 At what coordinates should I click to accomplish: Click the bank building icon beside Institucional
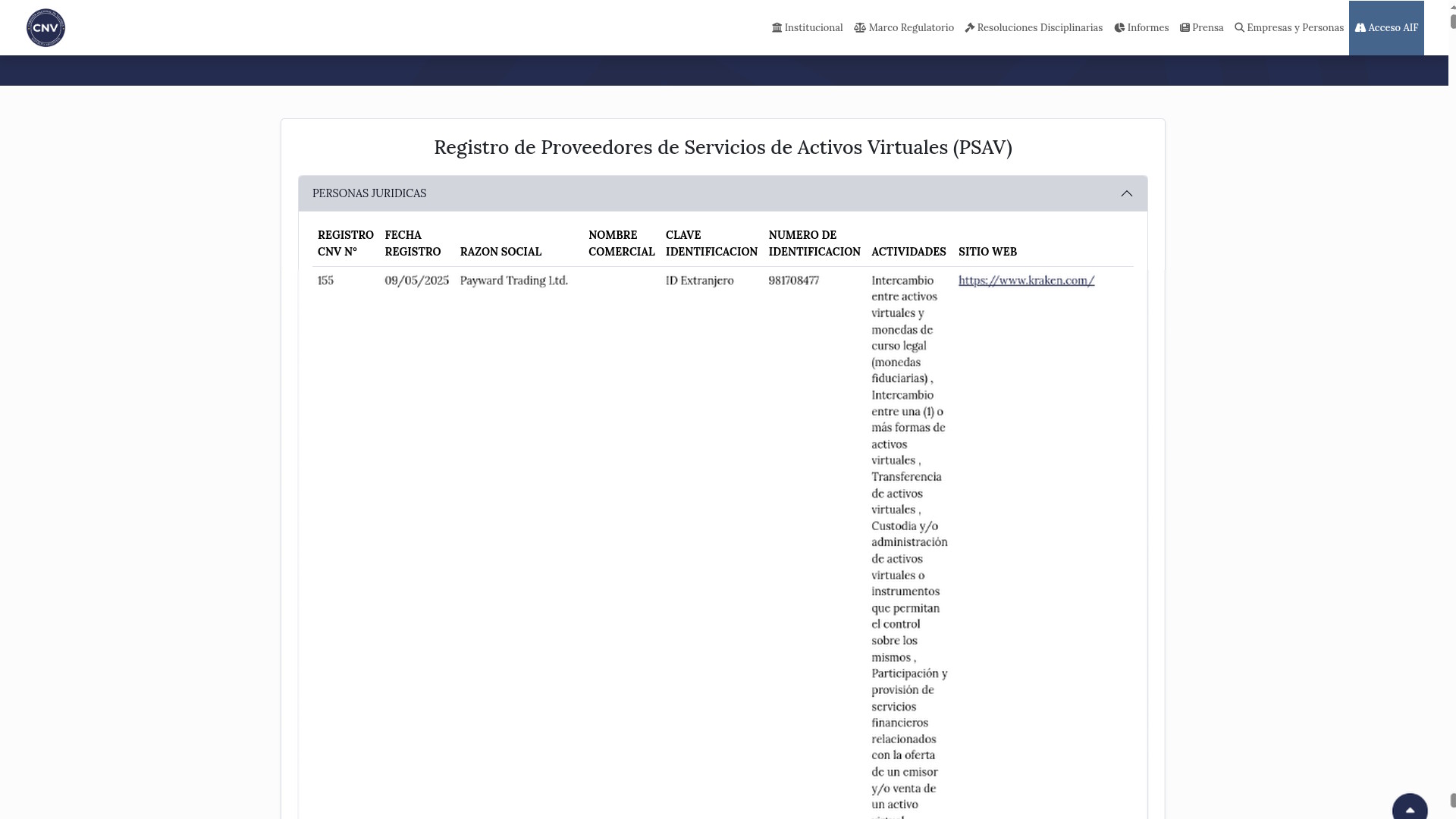777,27
